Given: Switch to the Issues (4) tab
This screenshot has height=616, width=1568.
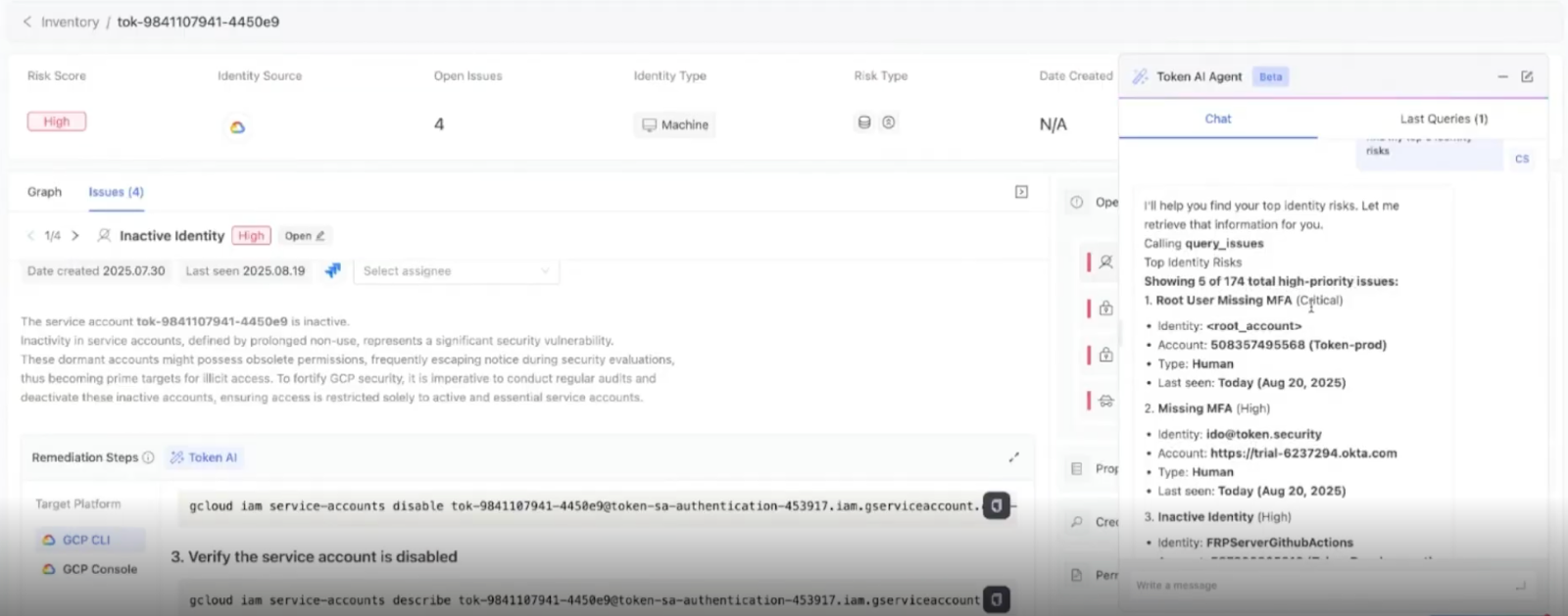Looking at the screenshot, I should pos(116,192).
